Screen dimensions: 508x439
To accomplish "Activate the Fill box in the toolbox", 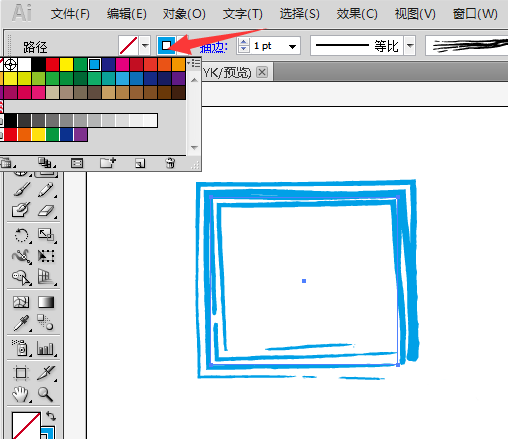I will [x=26, y=425].
